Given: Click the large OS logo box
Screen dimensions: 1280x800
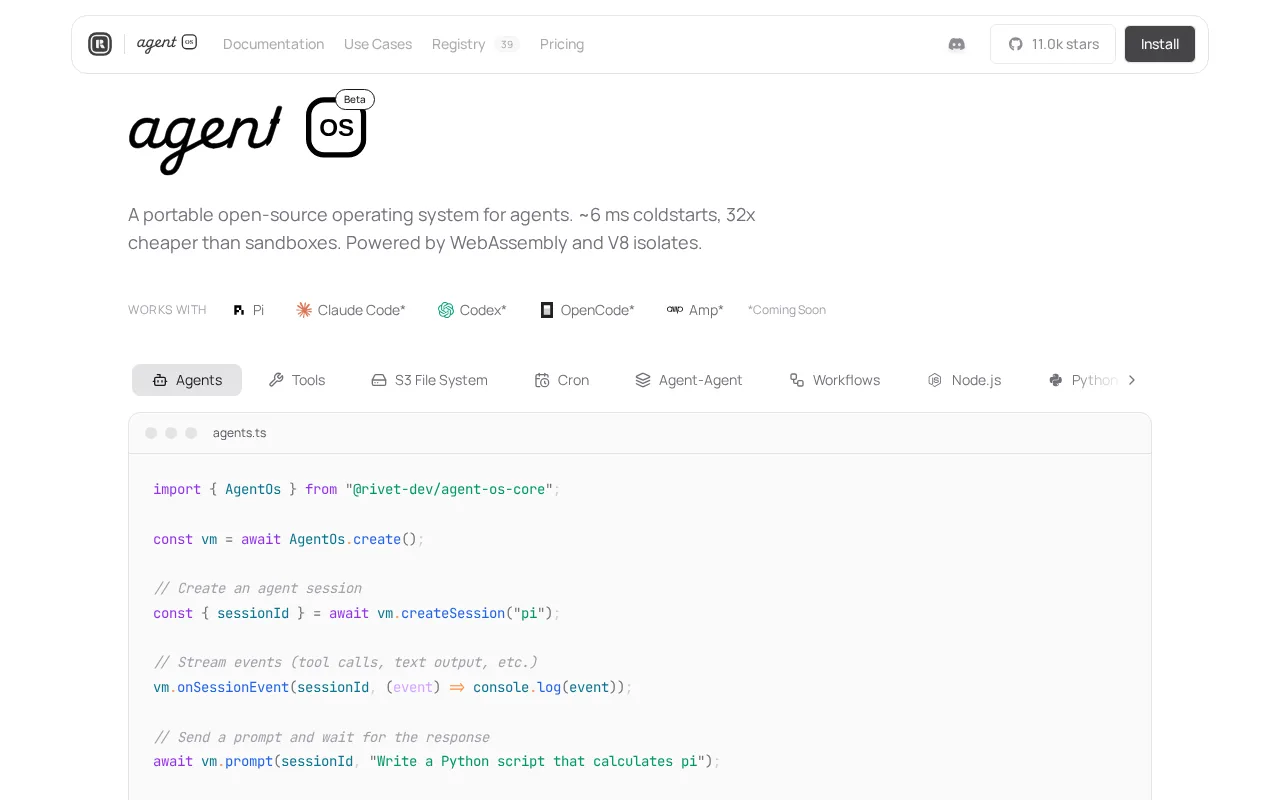Looking at the screenshot, I should click(x=336, y=127).
